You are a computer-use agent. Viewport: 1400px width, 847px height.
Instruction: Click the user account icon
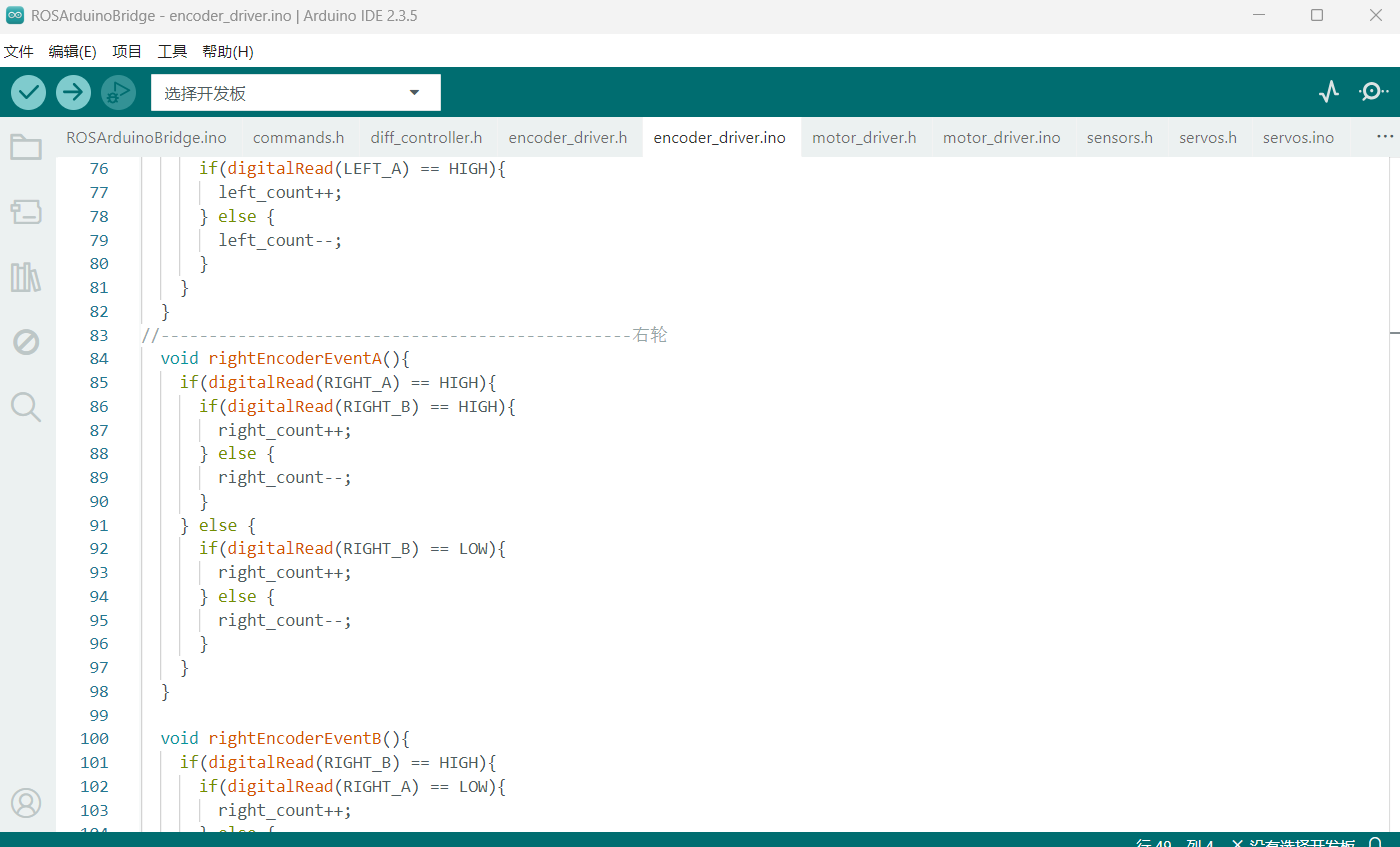26,803
